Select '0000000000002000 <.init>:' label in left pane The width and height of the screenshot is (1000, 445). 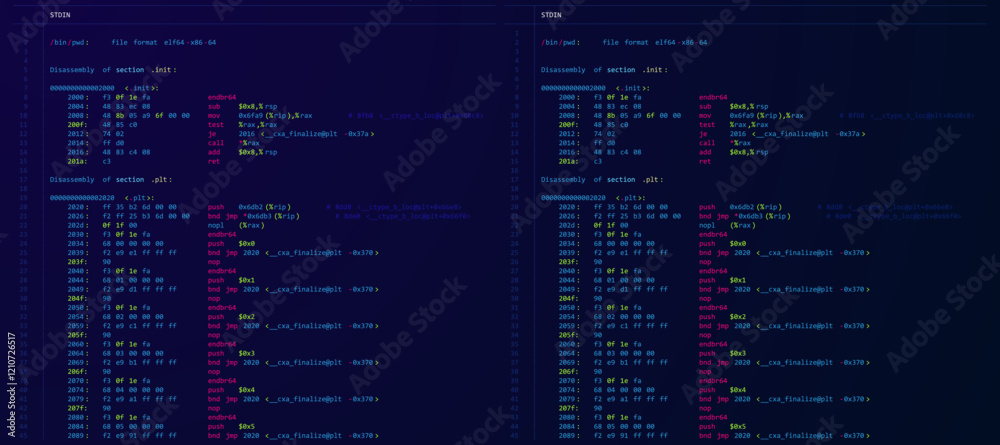[x=105, y=88]
